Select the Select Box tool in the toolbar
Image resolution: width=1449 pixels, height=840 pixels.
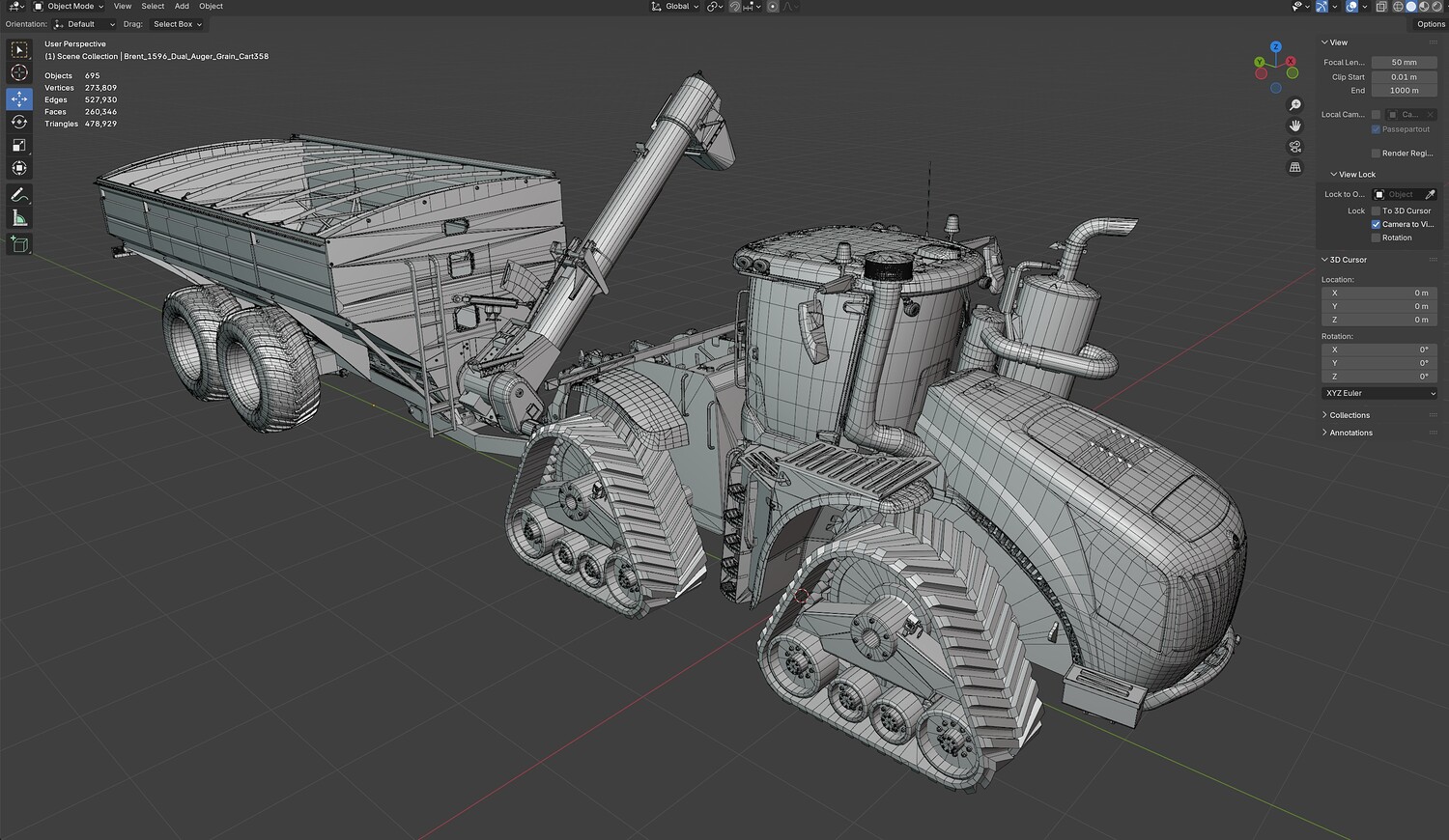click(19, 50)
